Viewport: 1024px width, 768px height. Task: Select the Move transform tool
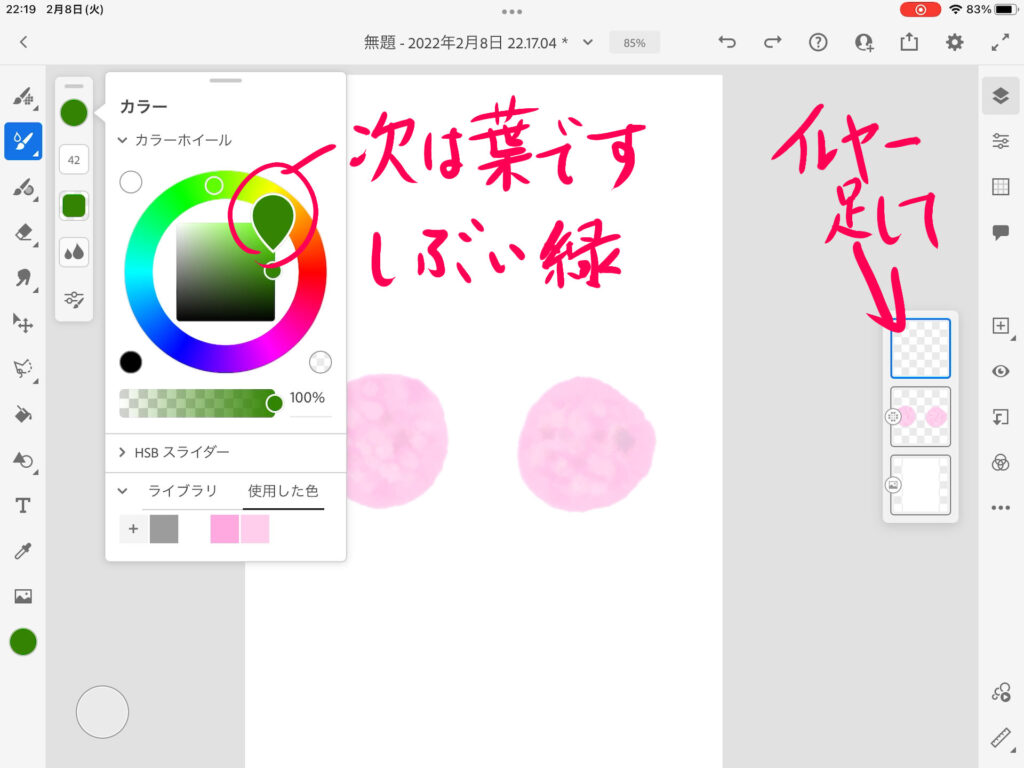pos(23,323)
